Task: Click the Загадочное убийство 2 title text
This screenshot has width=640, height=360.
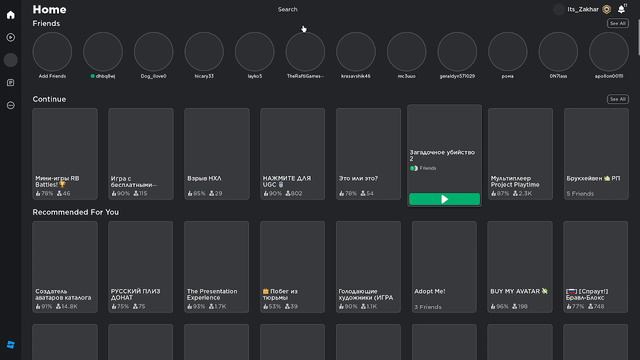Action: click(442, 155)
